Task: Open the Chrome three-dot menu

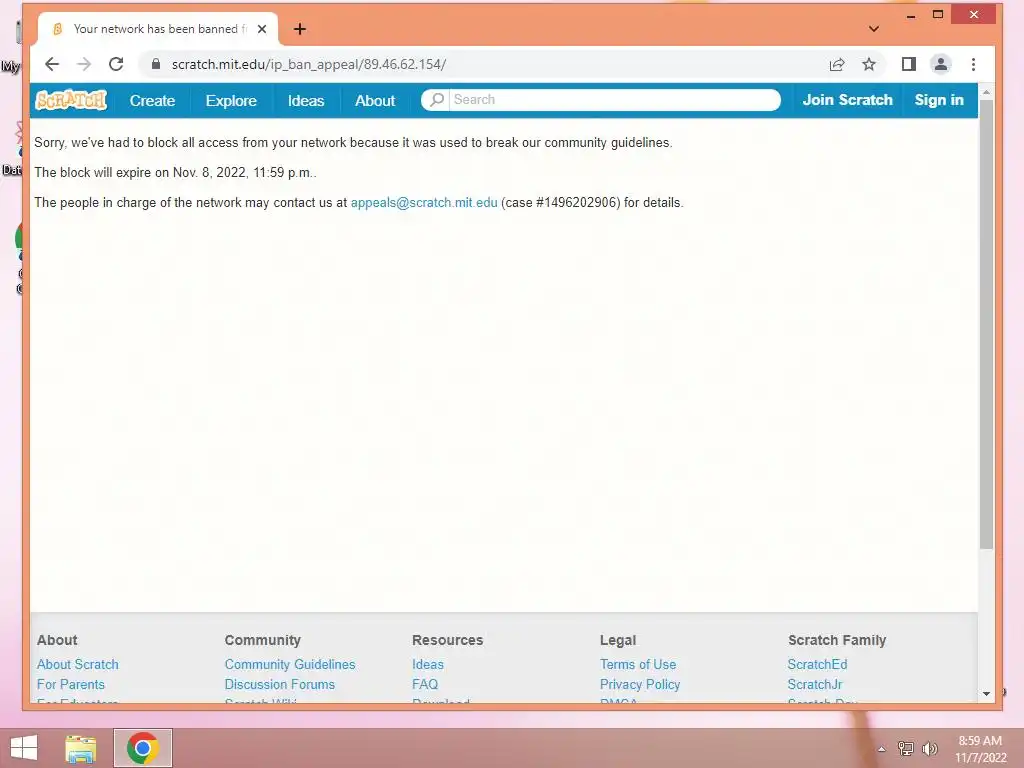Action: 973,64
